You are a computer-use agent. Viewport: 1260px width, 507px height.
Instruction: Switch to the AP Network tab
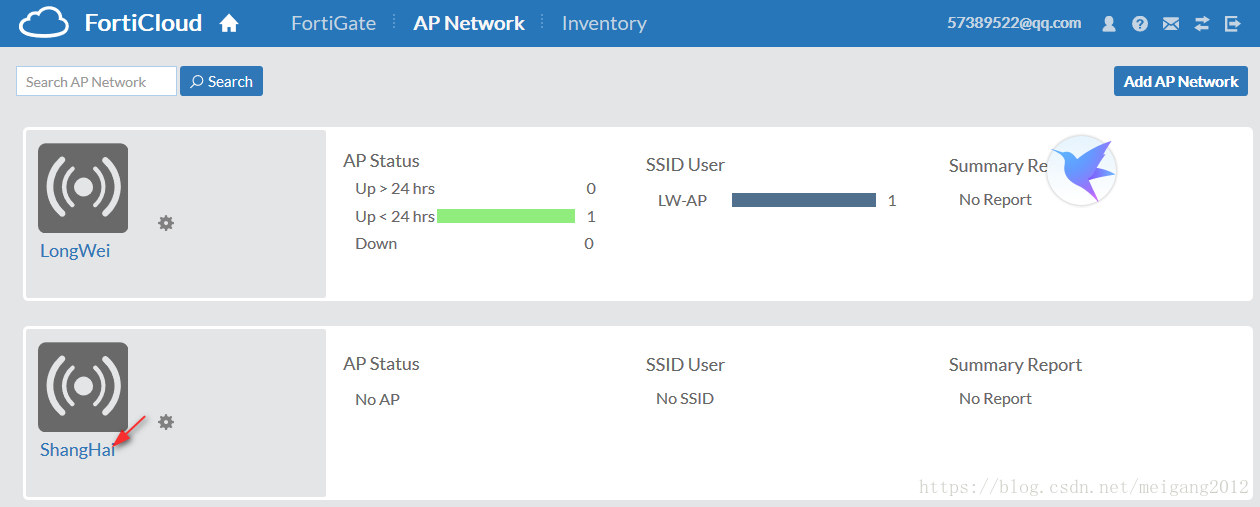[469, 23]
